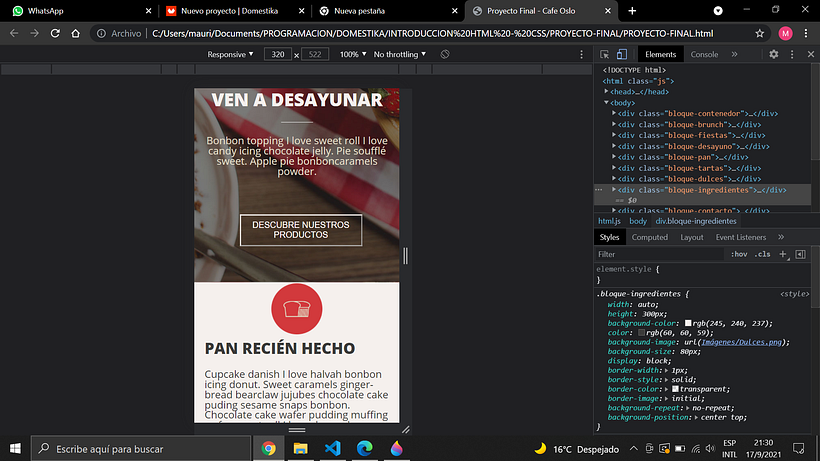Open the 100% zoom dropdown
This screenshot has width=820, height=461.
pos(353,54)
